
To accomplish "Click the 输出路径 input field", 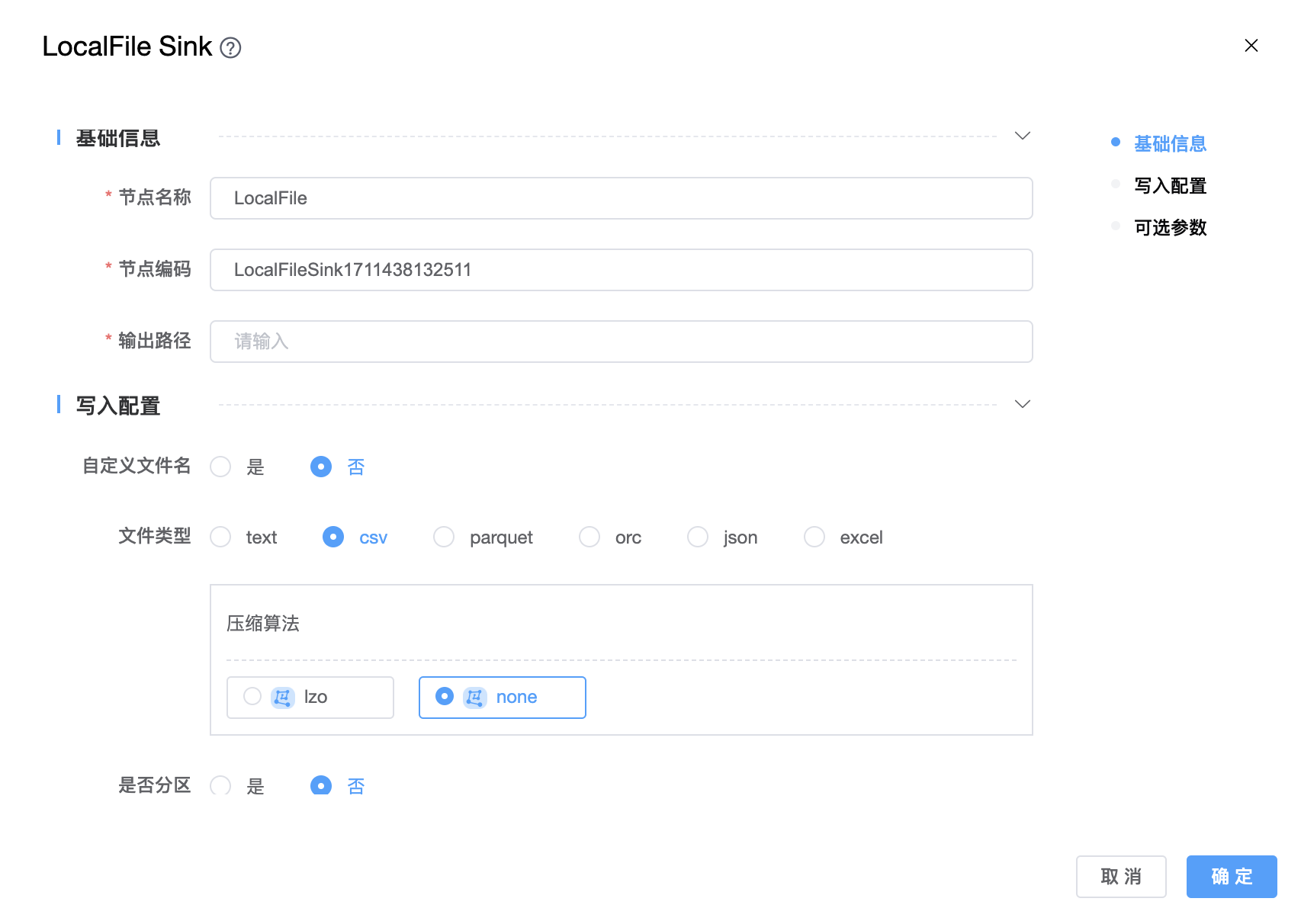I will [621, 342].
